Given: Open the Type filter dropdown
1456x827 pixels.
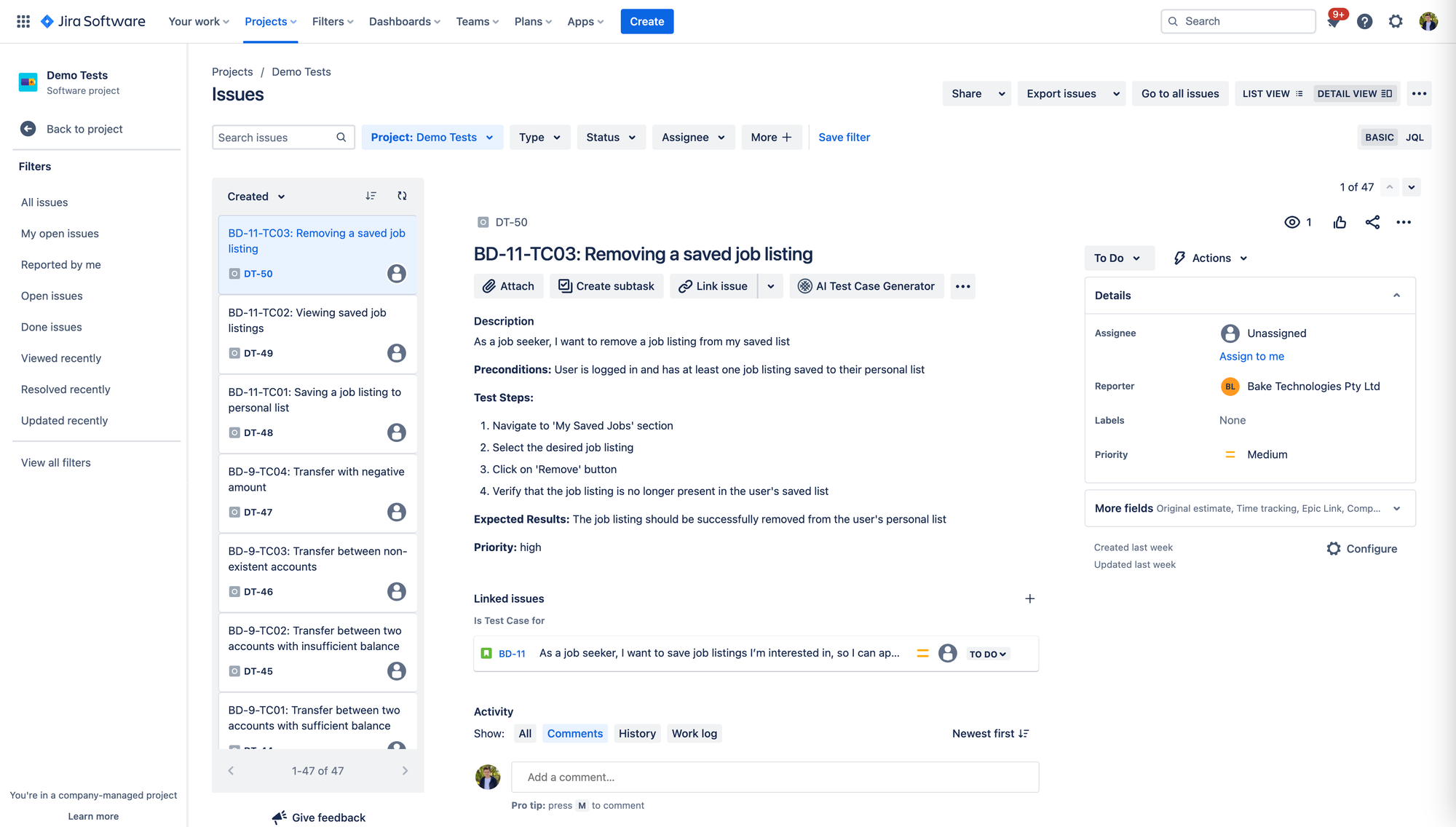Looking at the screenshot, I should [539, 138].
